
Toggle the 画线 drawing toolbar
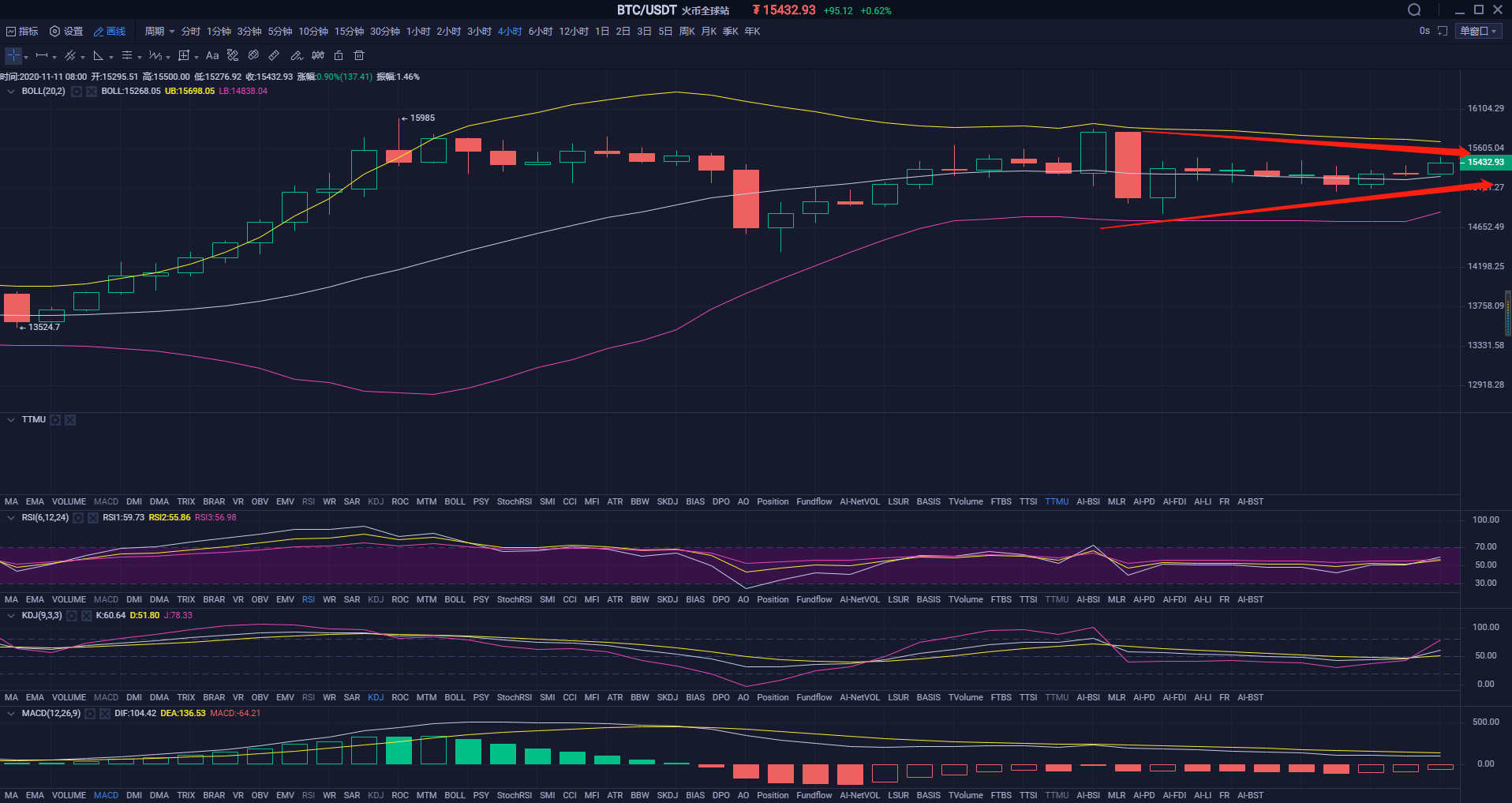(110, 32)
